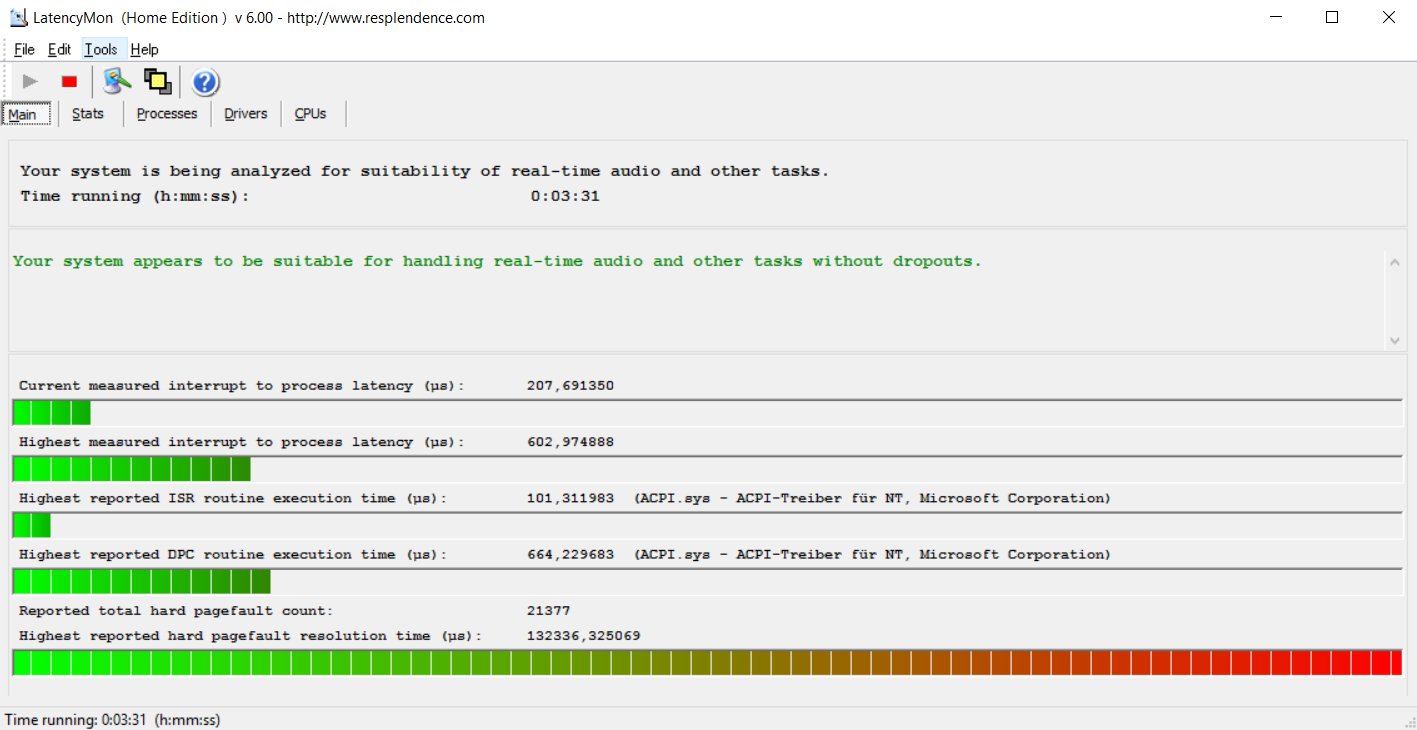Start monitoring with the play icon
The height and width of the screenshot is (730, 1417).
tap(30, 82)
